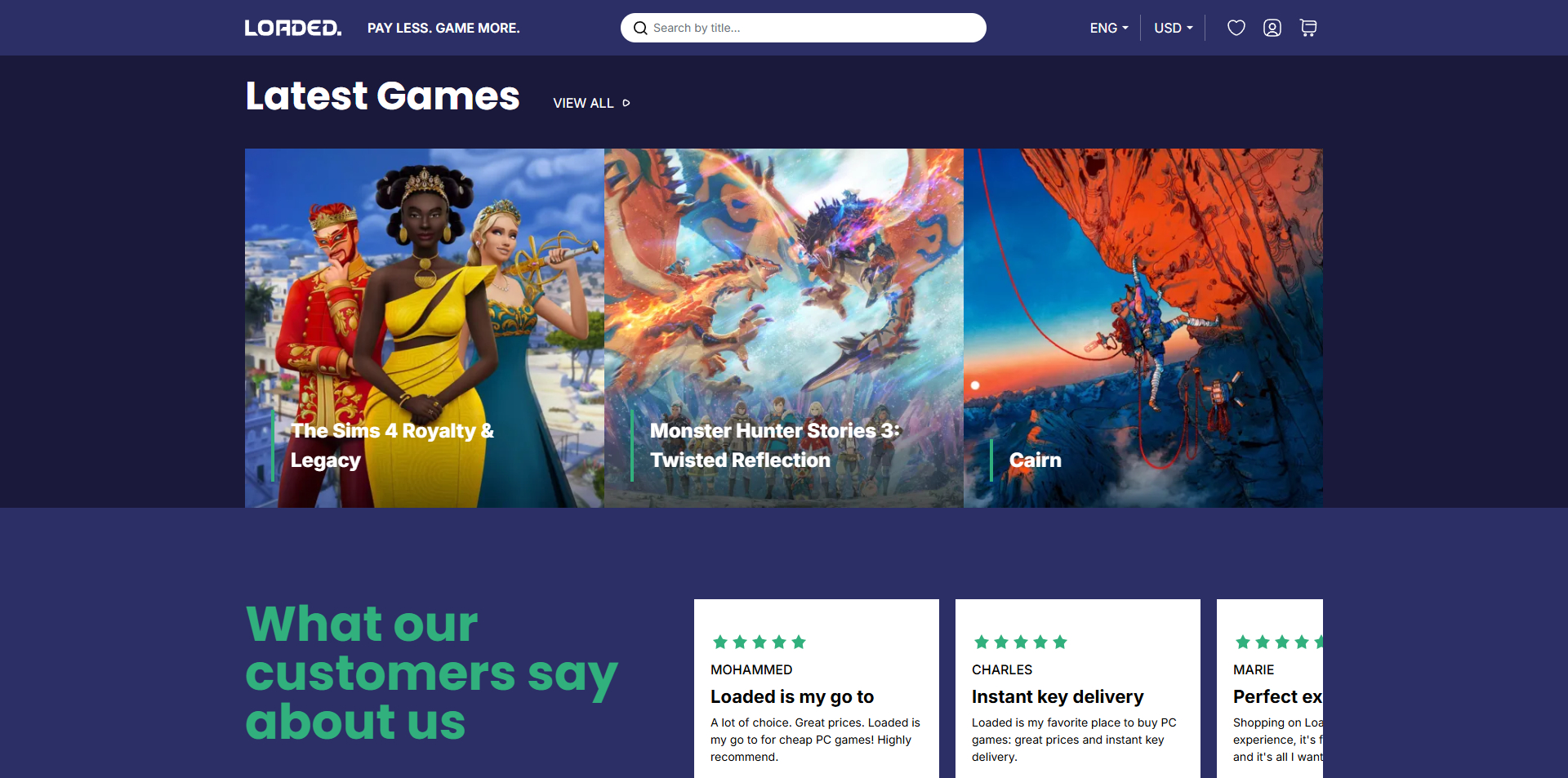Open the Cairn game tile
The image size is (1568, 778).
pos(1143,328)
